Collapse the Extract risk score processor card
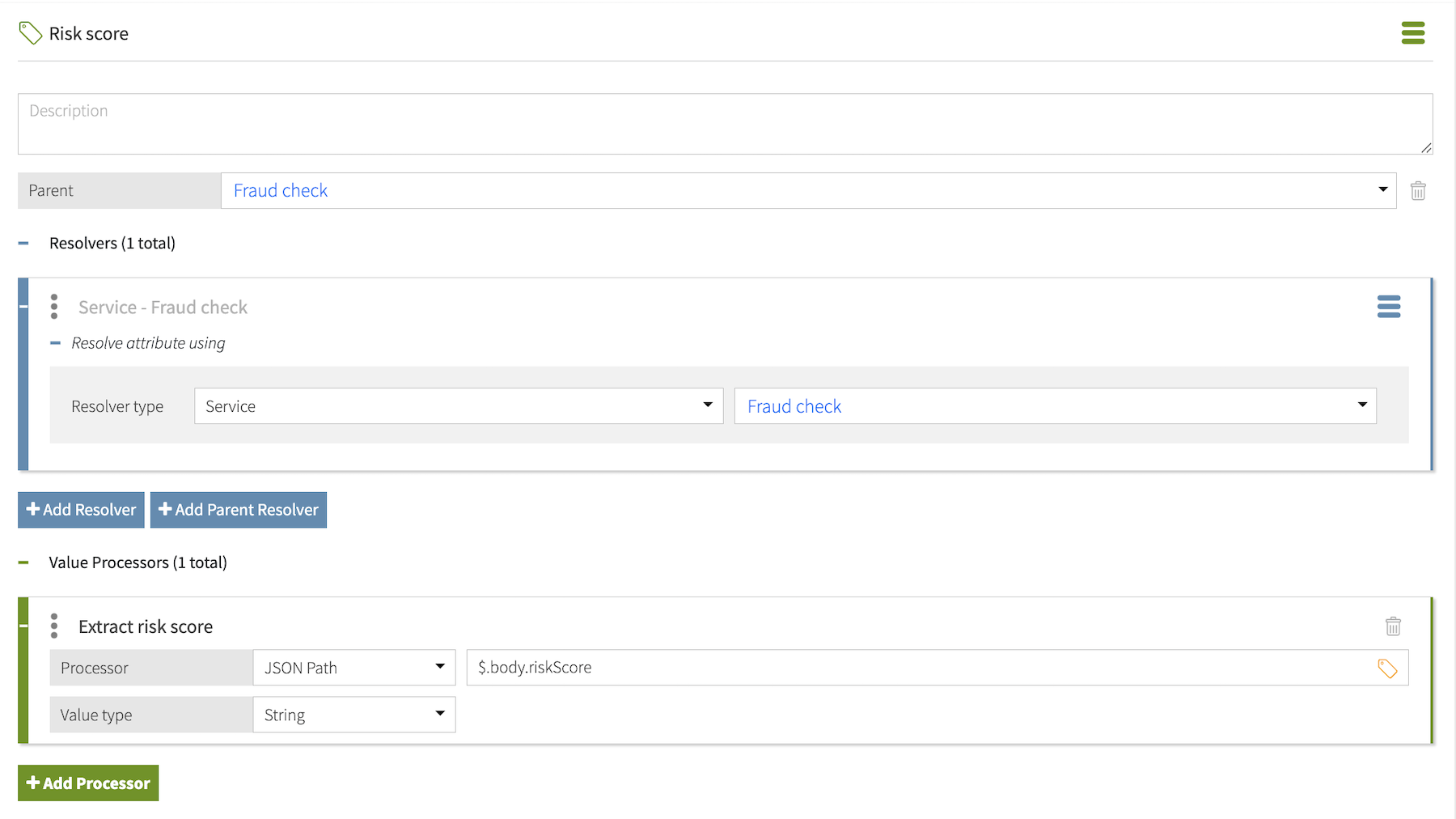The height and width of the screenshot is (819, 1456). click(x=23, y=626)
